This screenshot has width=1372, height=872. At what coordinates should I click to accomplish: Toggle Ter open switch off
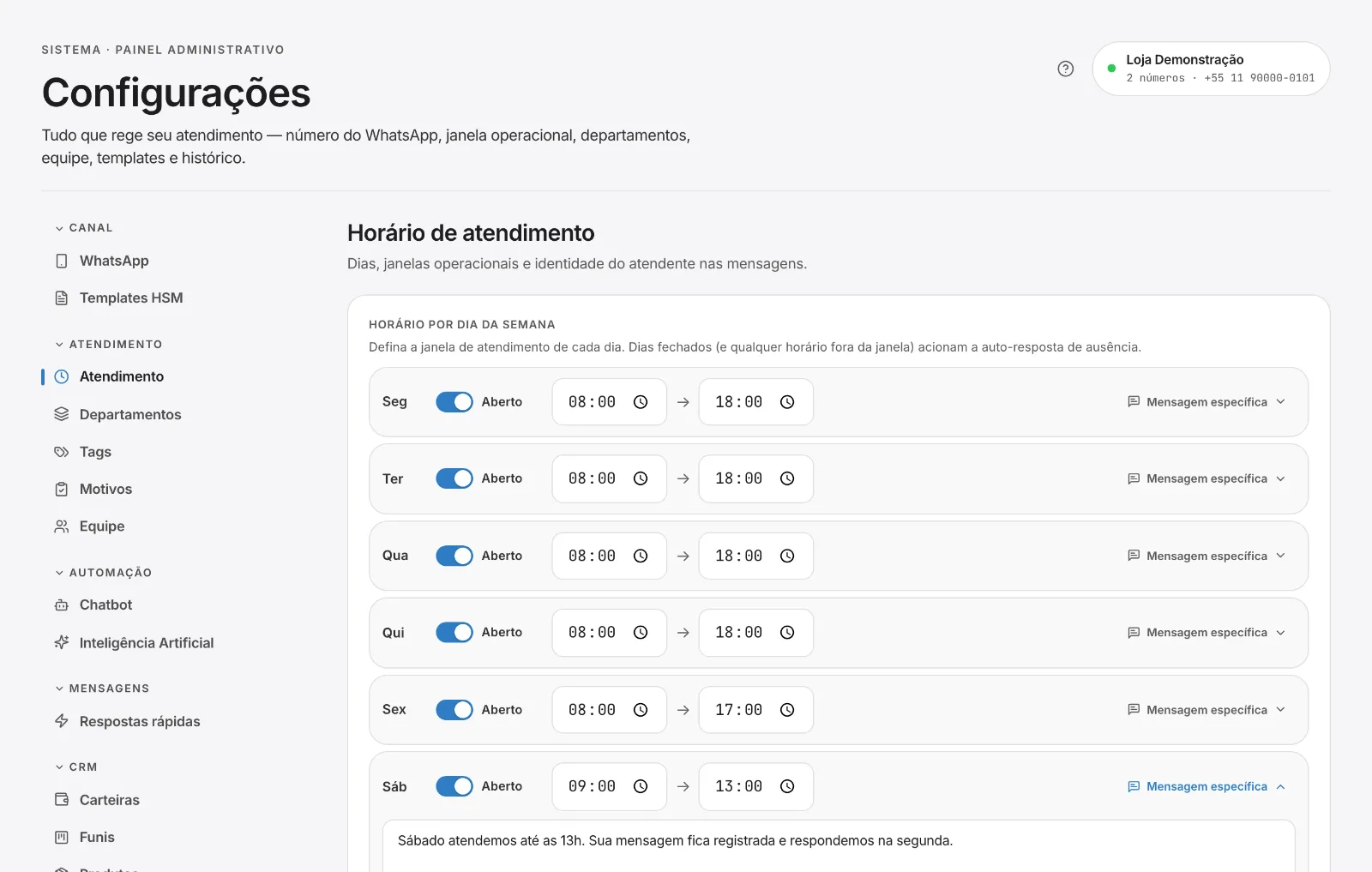[x=454, y=478]
